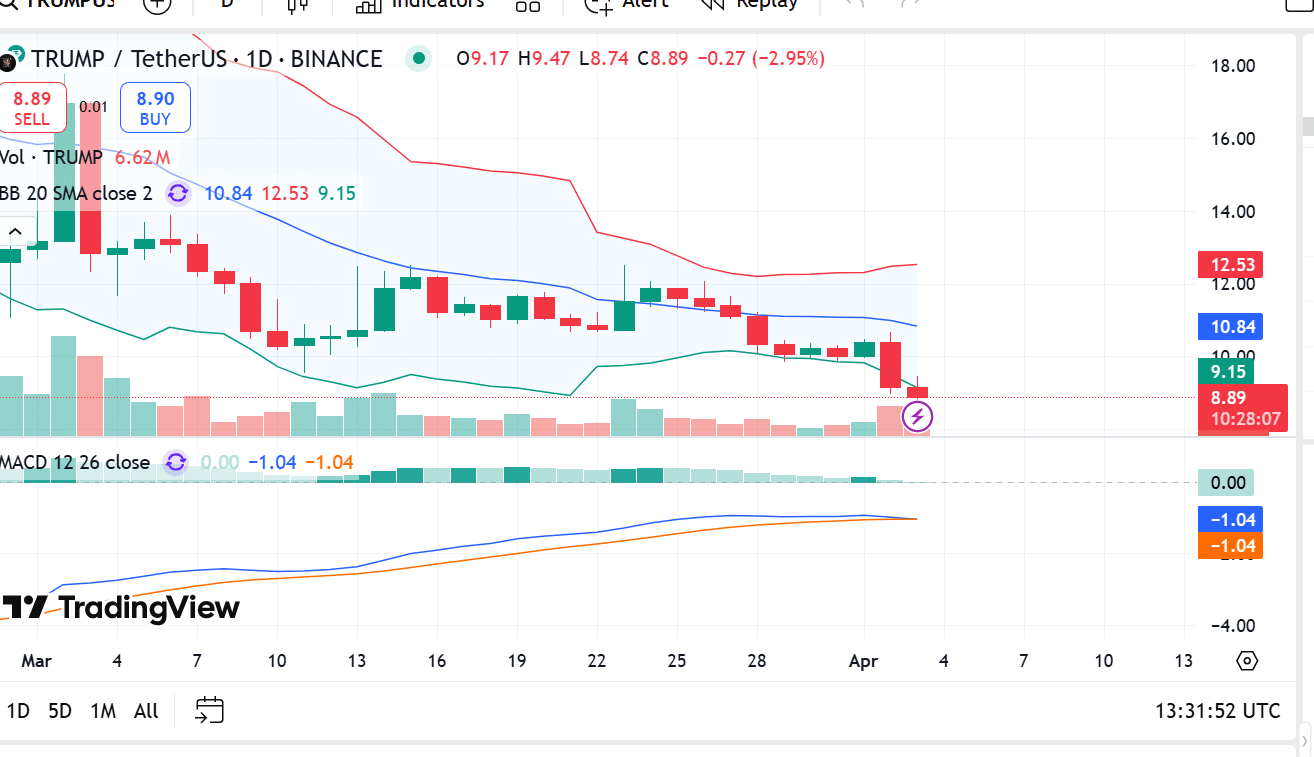Click the BB indicator refresh icon
This screenshot has height=757, width=1314.
(x=178, y=193)
